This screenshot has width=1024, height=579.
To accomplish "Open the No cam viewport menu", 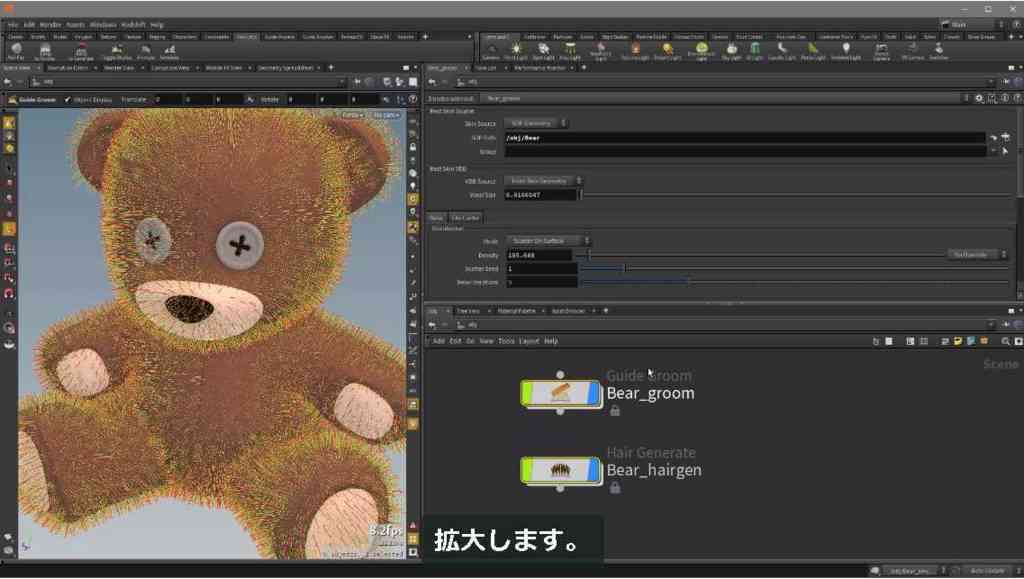I will (386, 116).
